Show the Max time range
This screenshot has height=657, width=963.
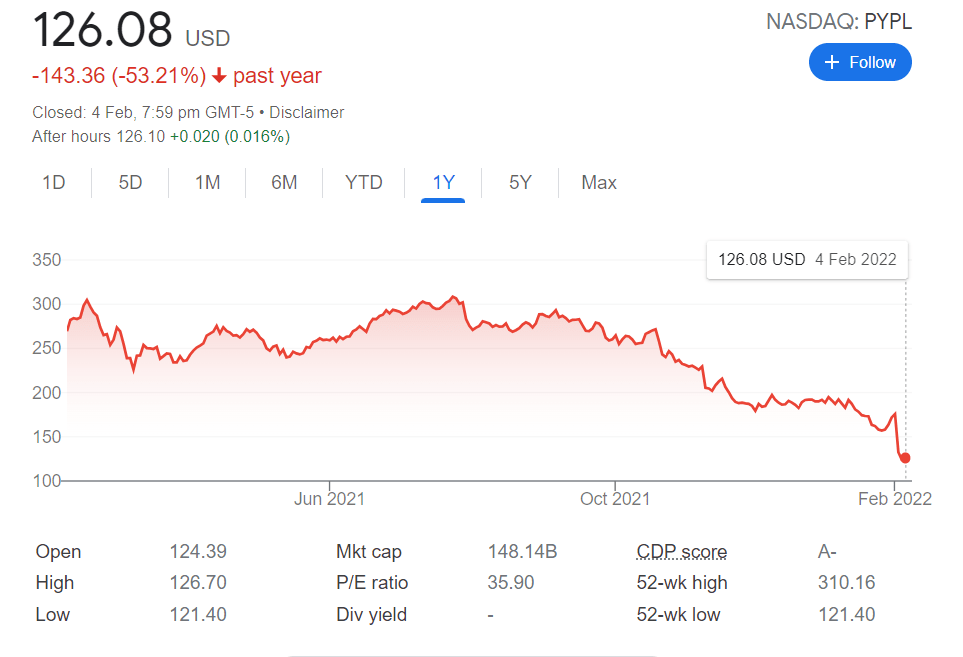pos(599,183)
